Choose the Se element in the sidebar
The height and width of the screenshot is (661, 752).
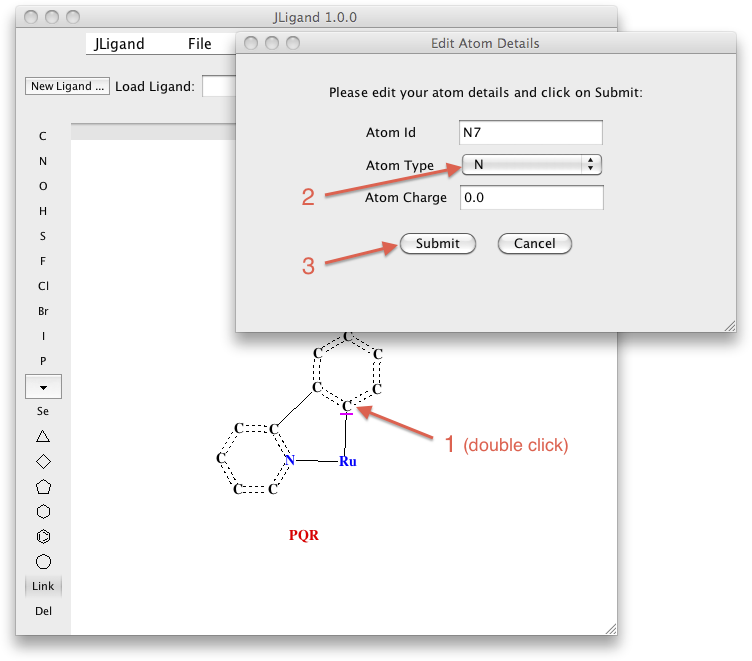pyautogui.click(x=43, y=411)
